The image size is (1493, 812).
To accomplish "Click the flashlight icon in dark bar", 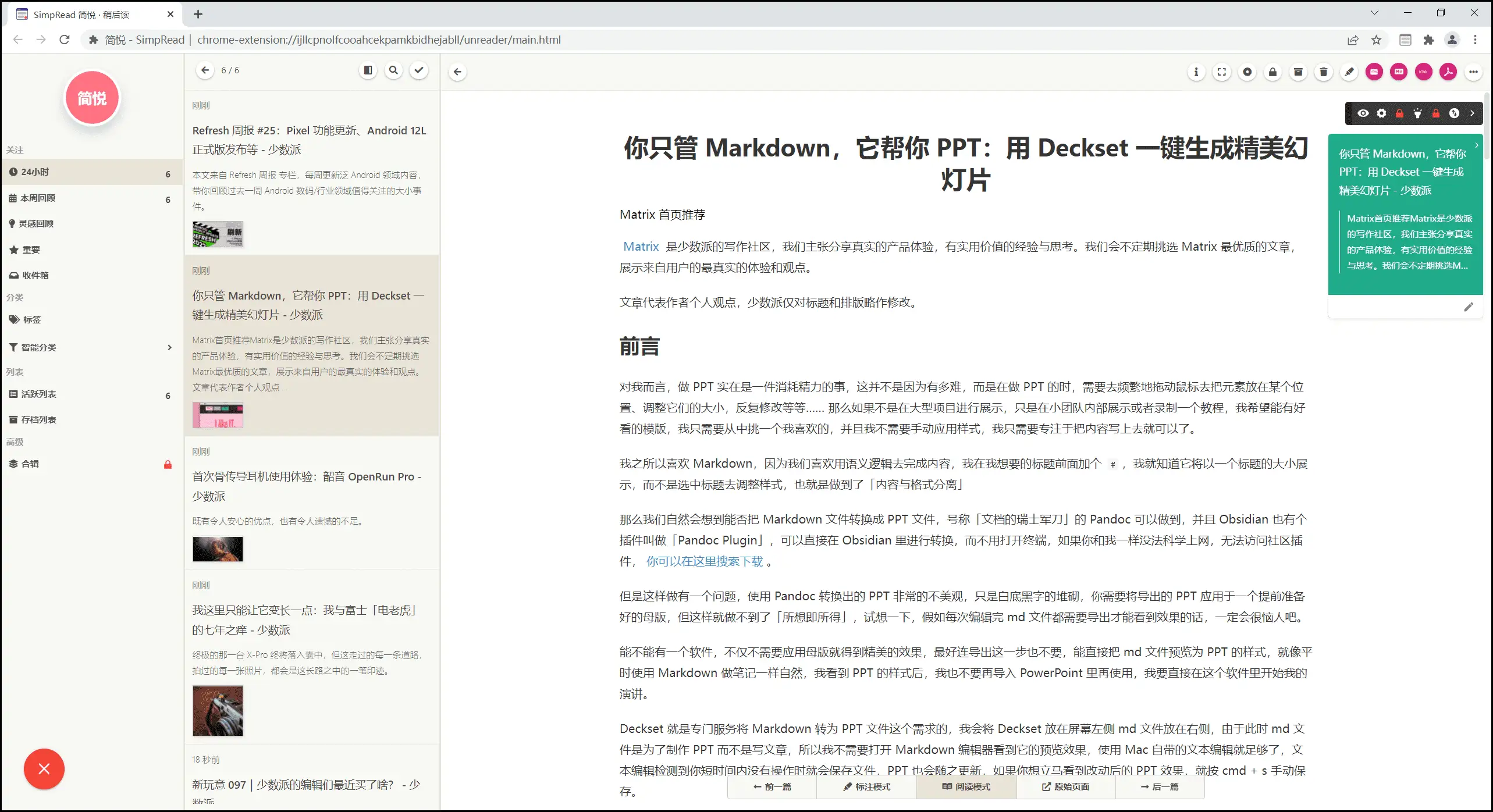I will pyautogui.click(x=1418, y=113).
